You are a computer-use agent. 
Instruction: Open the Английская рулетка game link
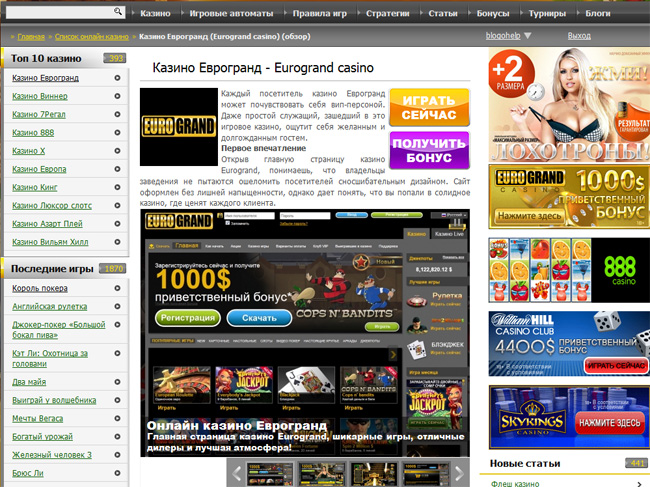click(49, 306)
